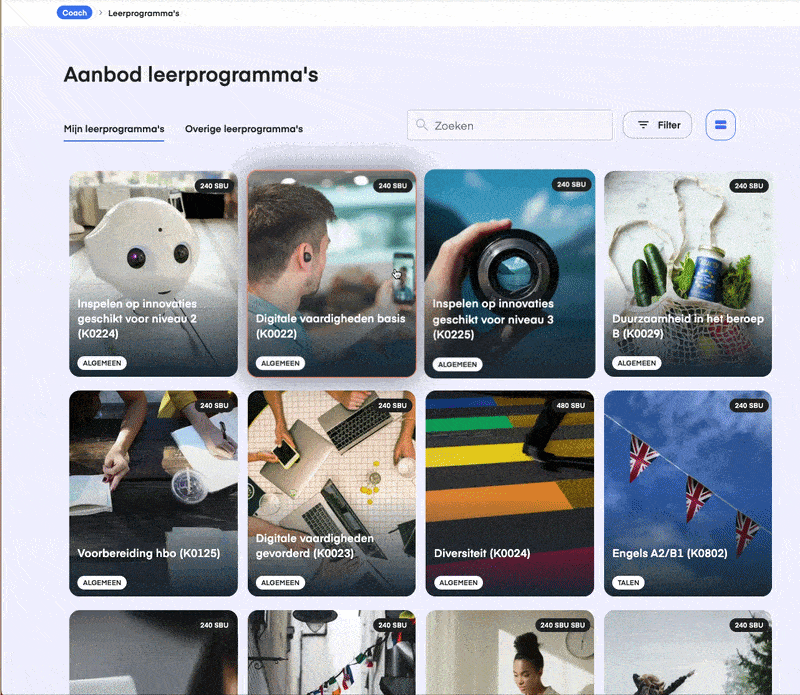This screenshot has height=695, width=800.
Task: Open Duurzaamheid in het beroep B (K0029) card
Action: (x=688, y=274)
